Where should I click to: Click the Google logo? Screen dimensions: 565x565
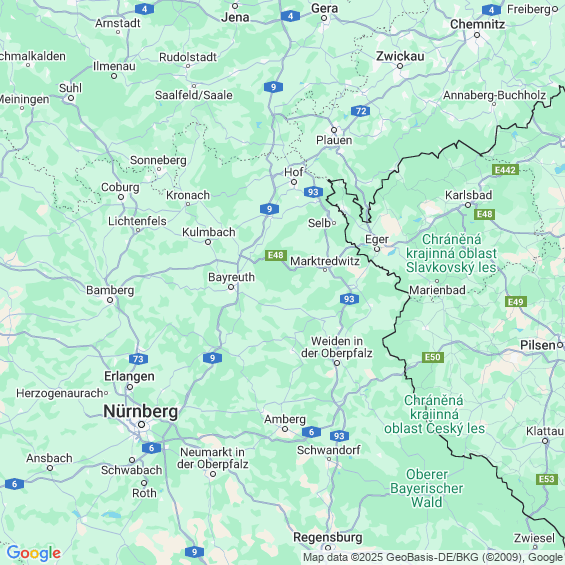click(34, 553)
